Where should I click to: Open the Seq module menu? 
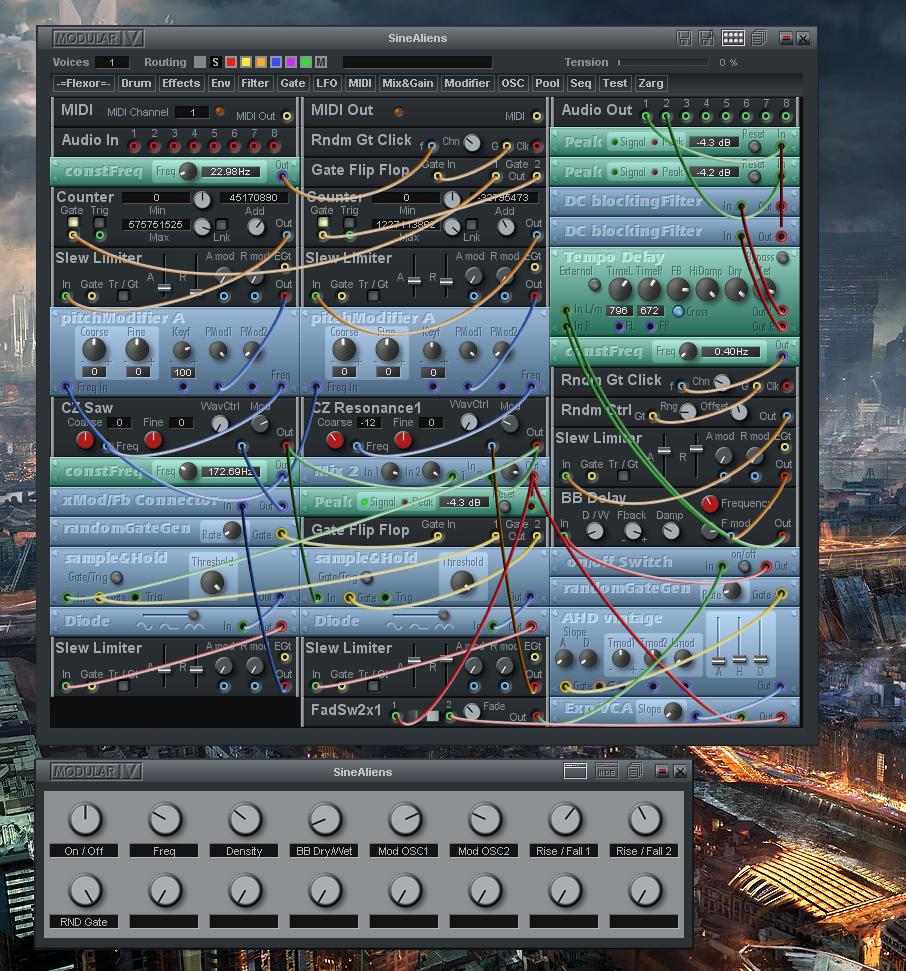(580, 83)
